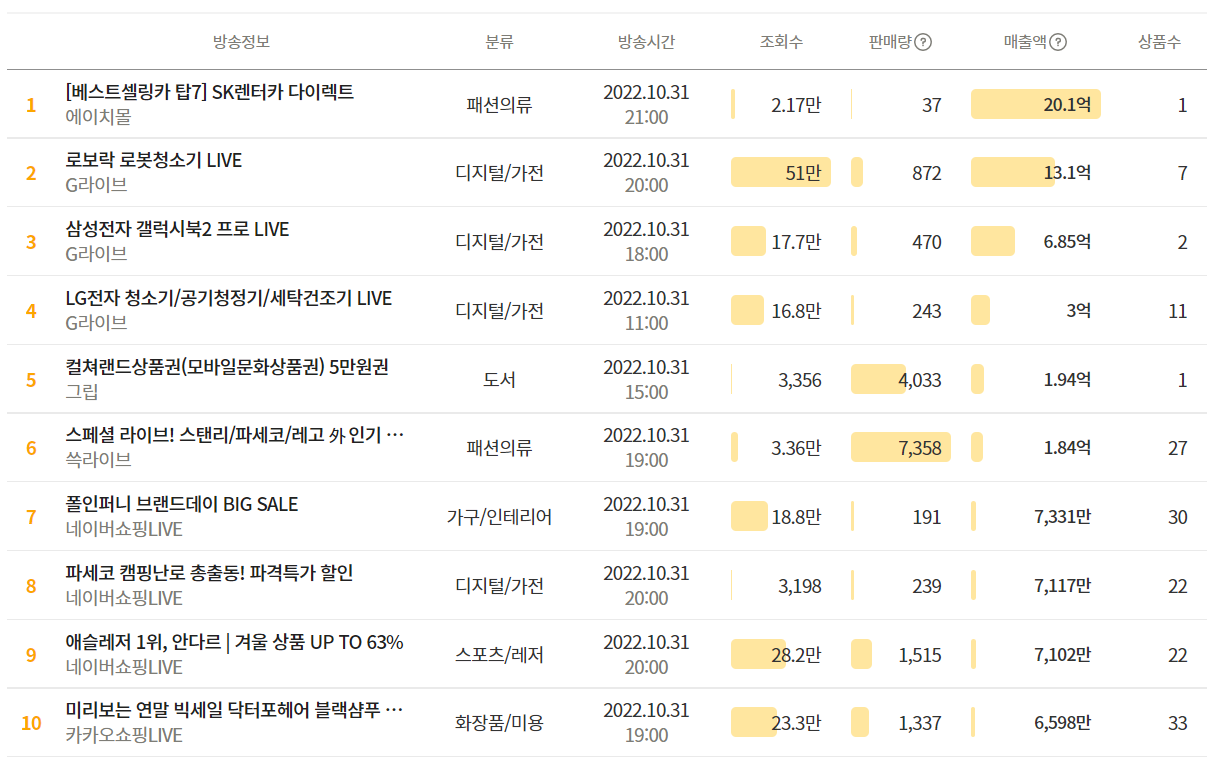Open 컬쳐랜드상품권 5만원권 broadcast

(x=227, y=367)
